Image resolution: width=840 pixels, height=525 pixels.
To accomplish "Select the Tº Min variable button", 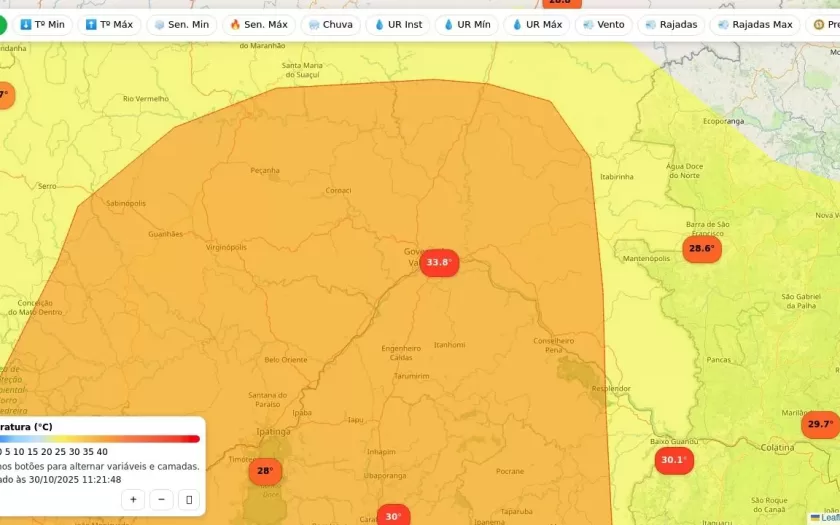I will (42, 25).
